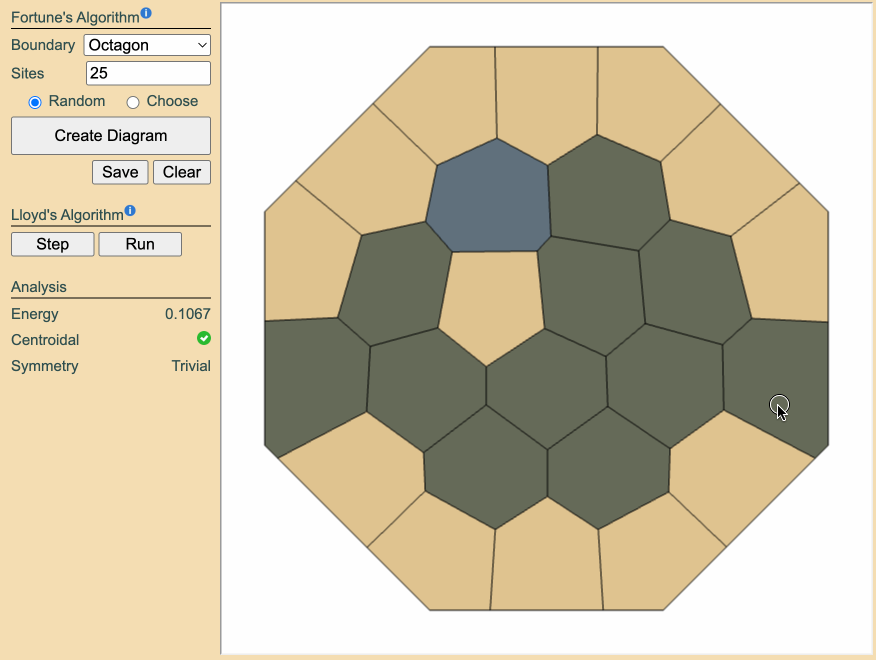Click the blue-gray highlighted Voronoi cell
This screenshot has height=660, width=876.
point(488,198)
